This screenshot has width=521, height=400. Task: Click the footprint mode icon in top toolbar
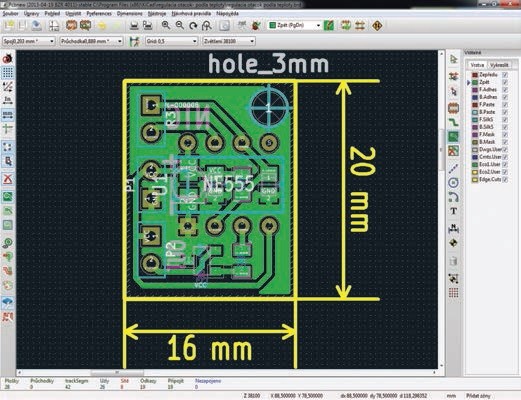pyautogui.click(x=346, y=26)
